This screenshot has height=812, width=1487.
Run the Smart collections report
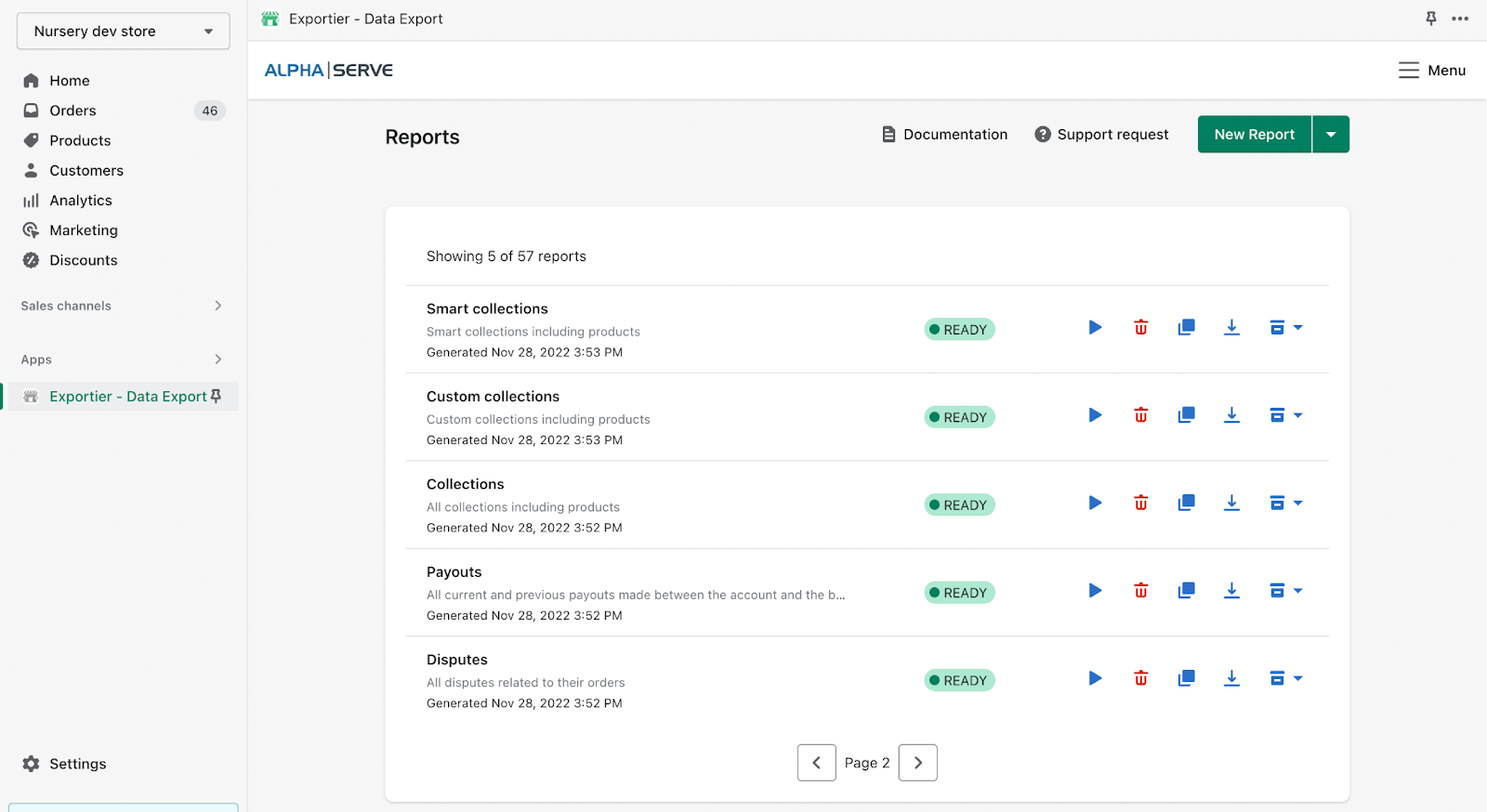point(1095,327)
